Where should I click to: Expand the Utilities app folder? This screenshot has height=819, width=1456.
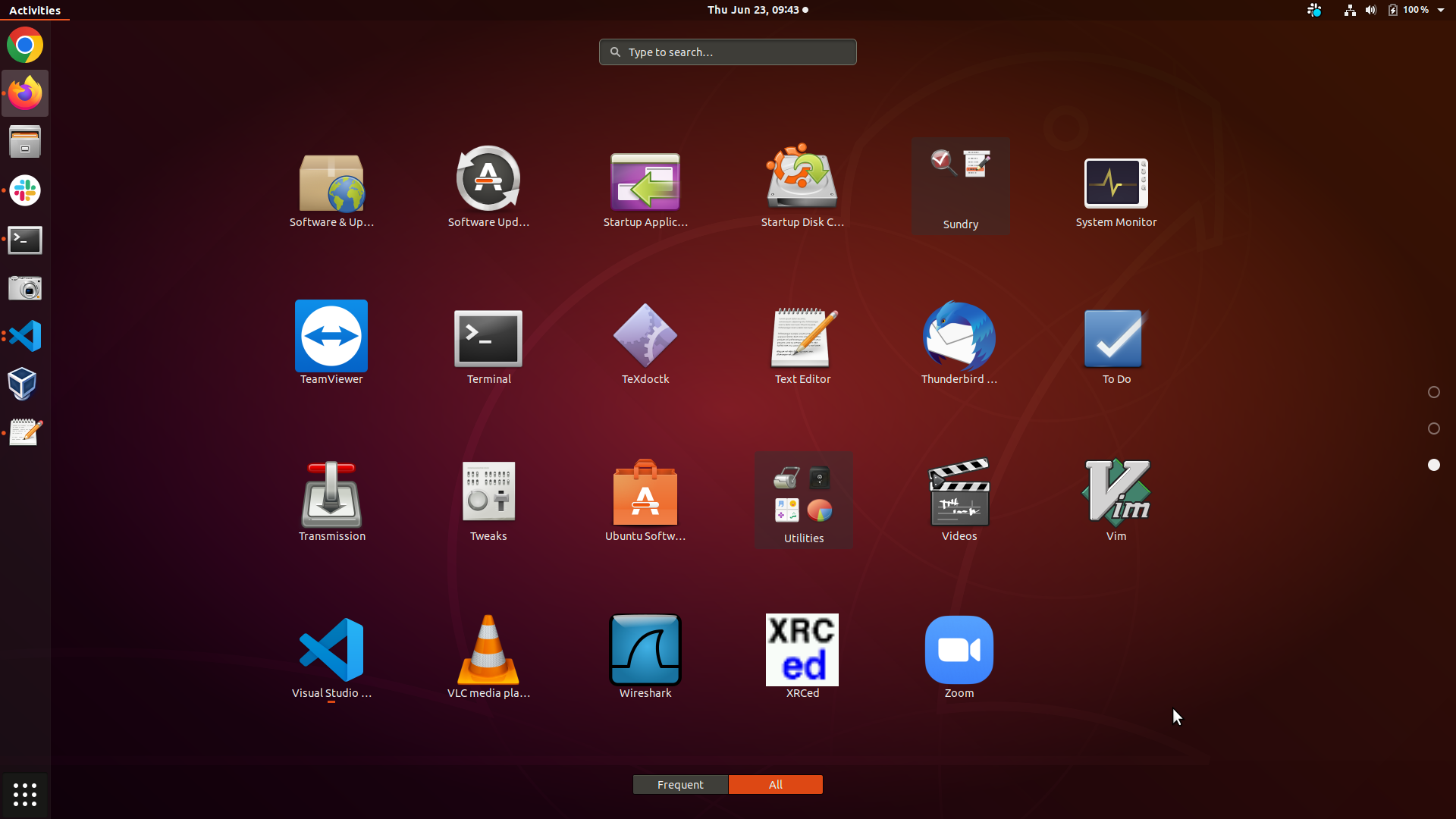click(x=804, y=499)
